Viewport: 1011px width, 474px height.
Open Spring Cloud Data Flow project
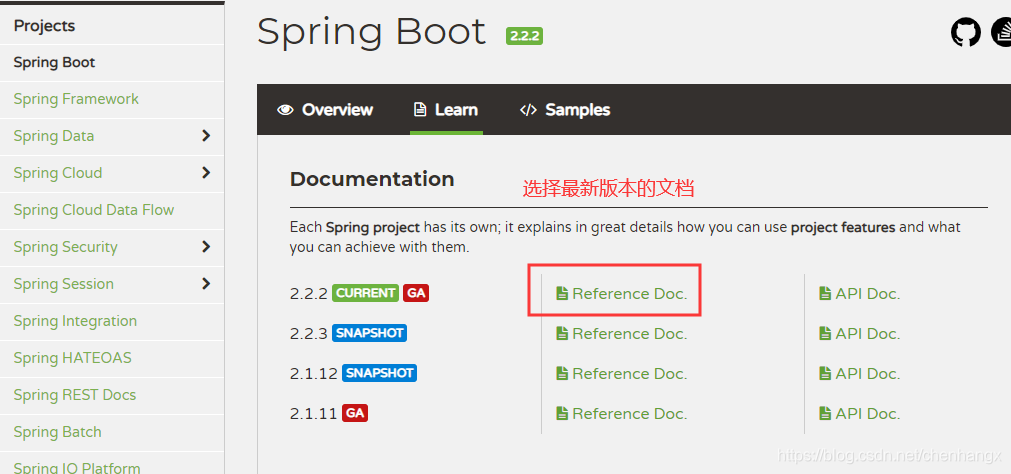[93, 210]
